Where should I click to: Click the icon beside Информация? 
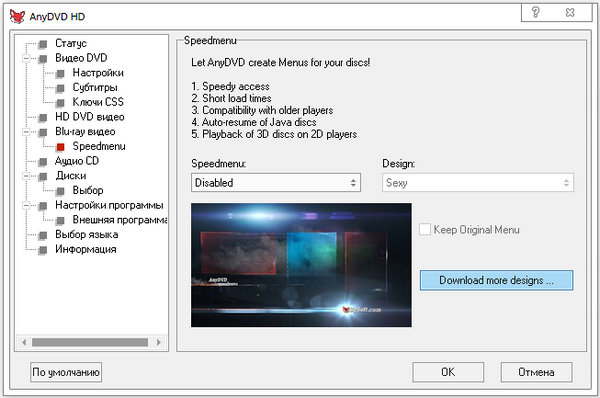tap(43, 250)
